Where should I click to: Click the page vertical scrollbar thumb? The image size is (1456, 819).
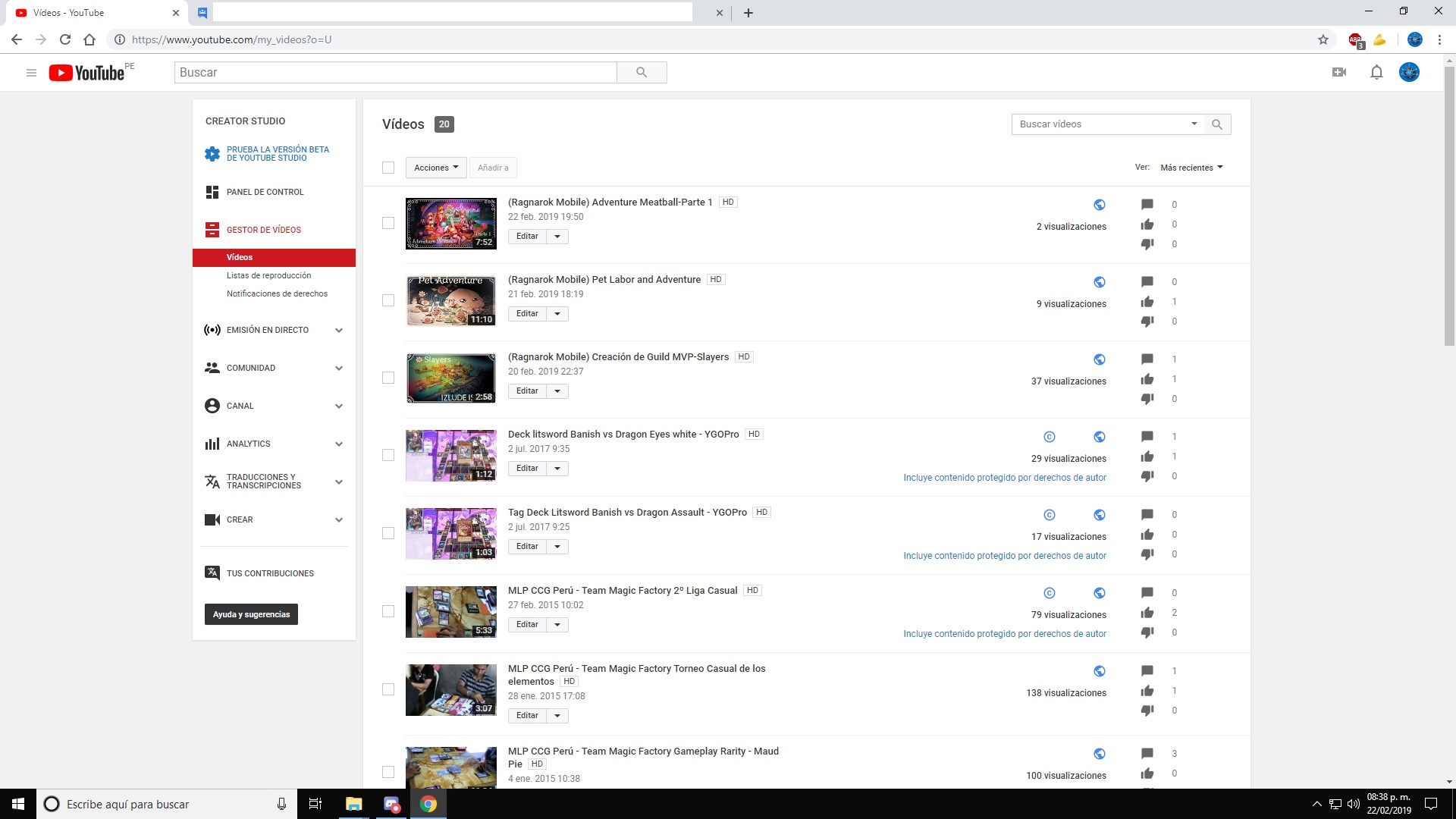(1449, 206)
